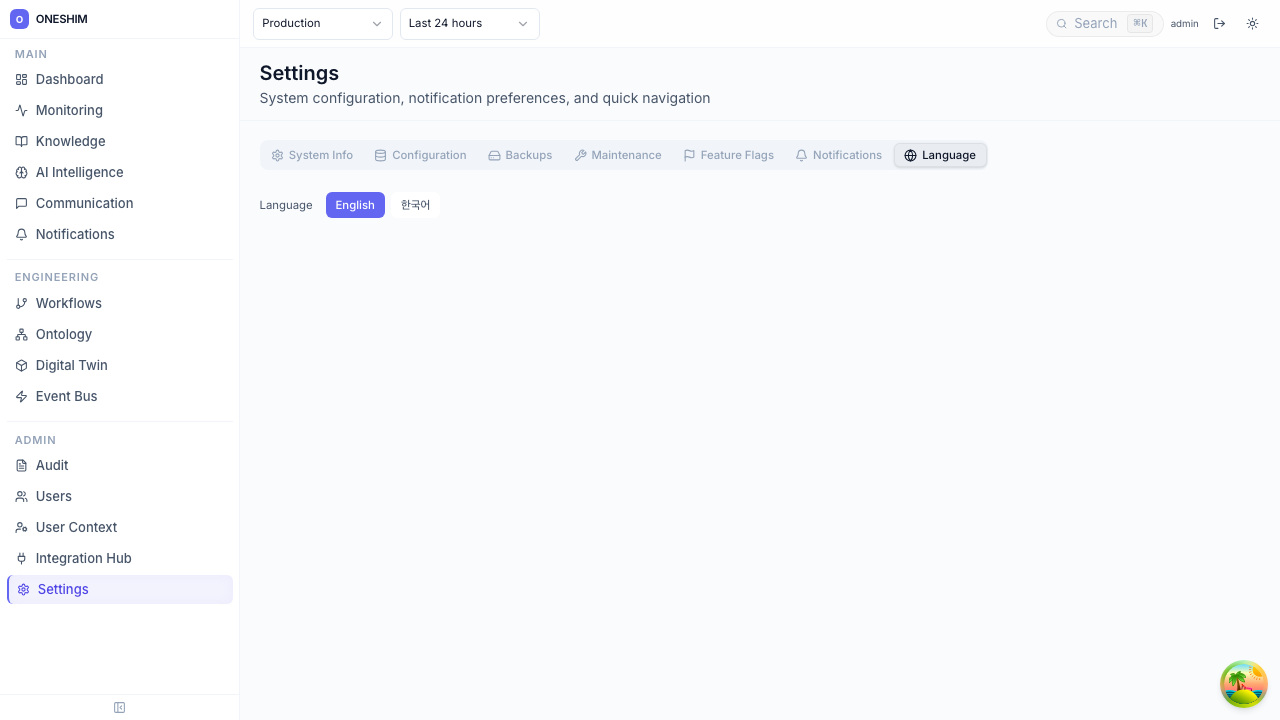1280x720 pixels.
Task: Expand the Last 24 hours time range
Action: 469,23
